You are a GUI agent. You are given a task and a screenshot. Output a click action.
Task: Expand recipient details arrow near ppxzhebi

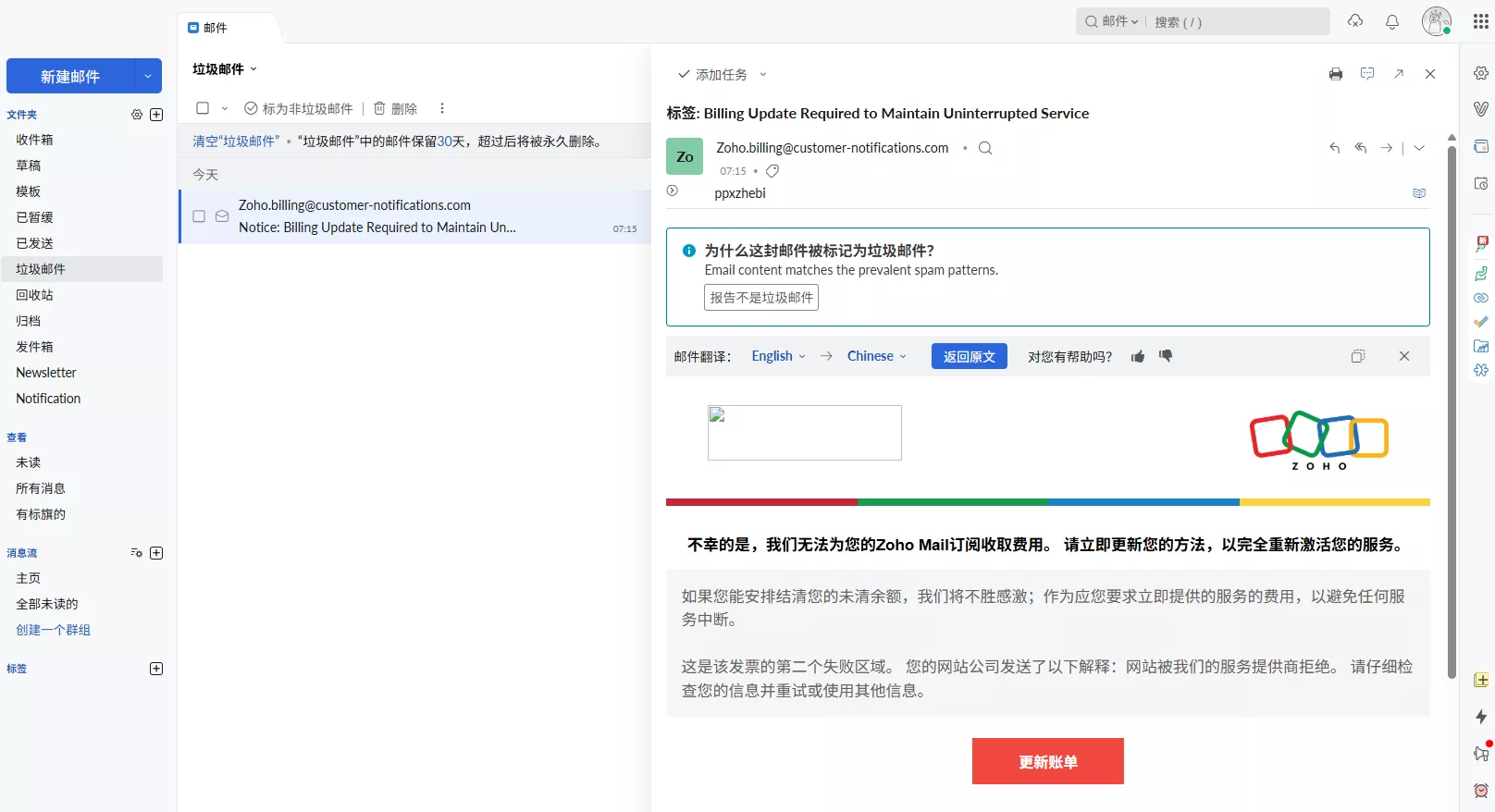[x=673, y=191]
